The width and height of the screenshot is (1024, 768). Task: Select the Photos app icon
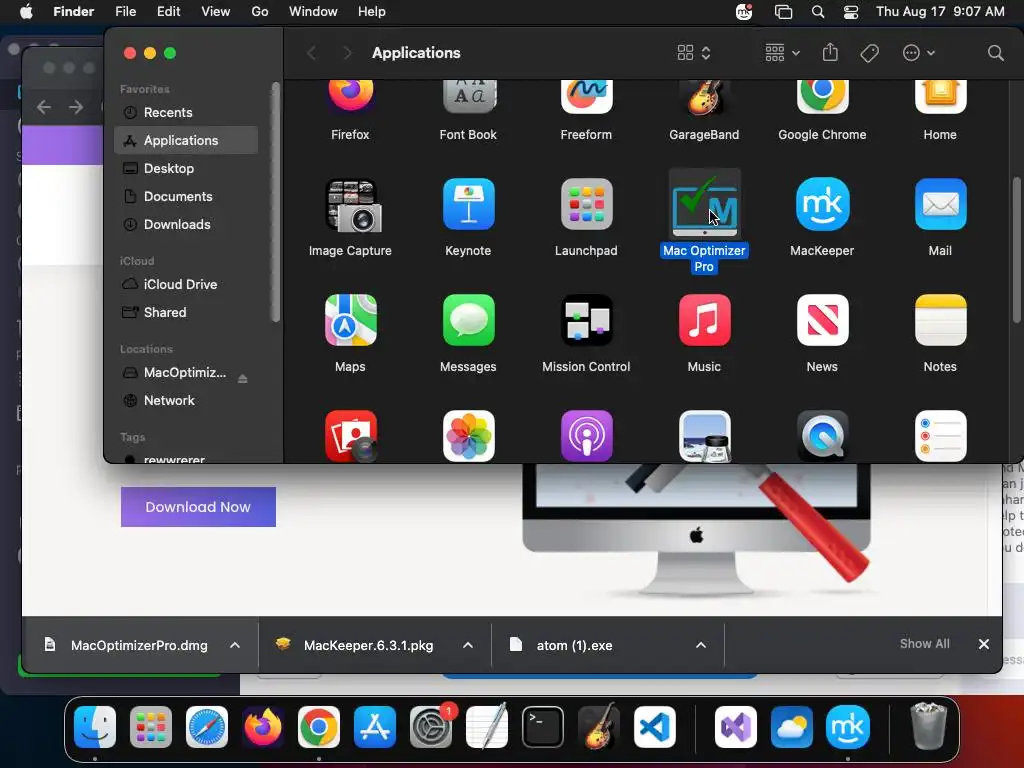click(468, 436)
